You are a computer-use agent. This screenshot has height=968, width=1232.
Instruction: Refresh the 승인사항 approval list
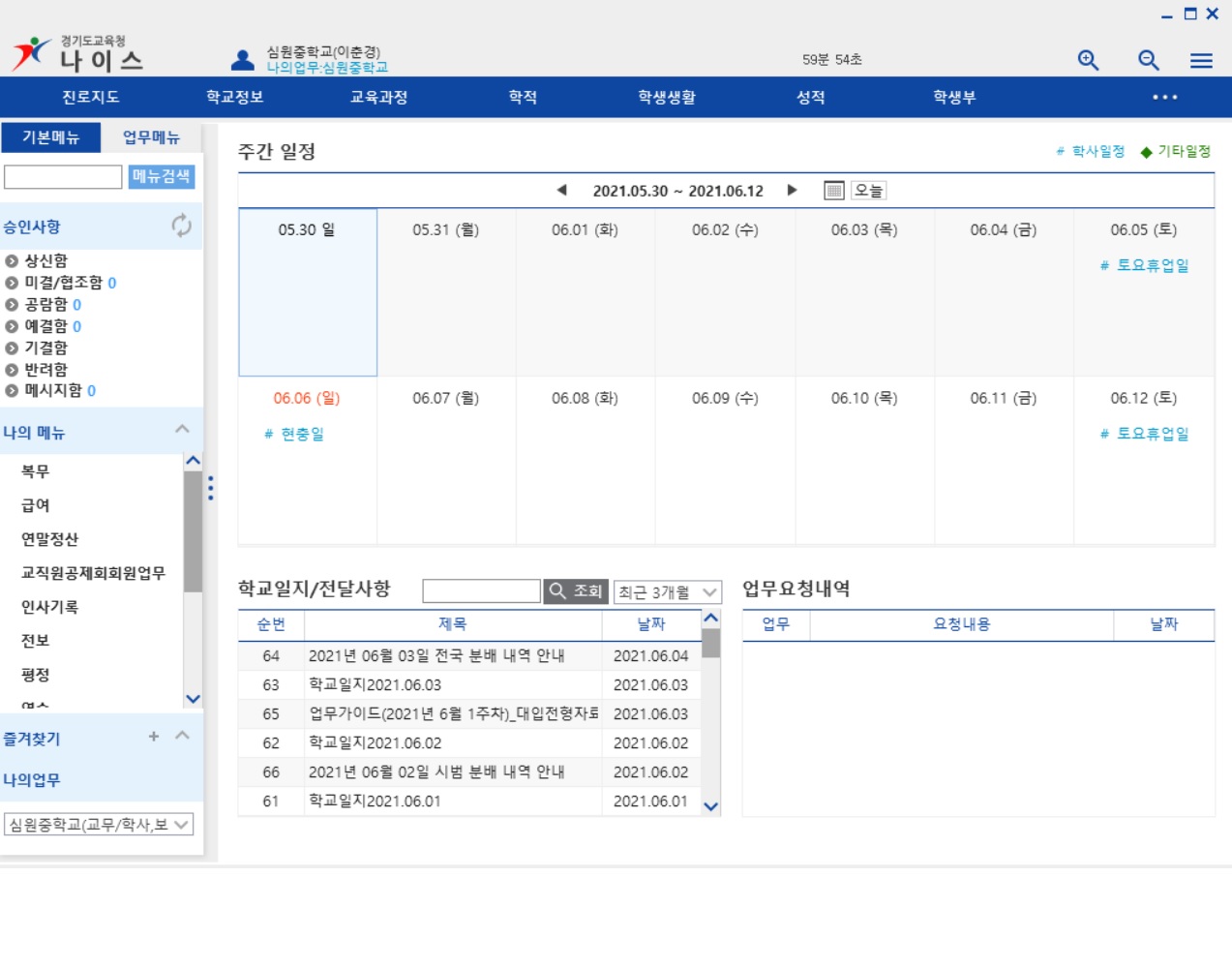[x=181, y=226]
